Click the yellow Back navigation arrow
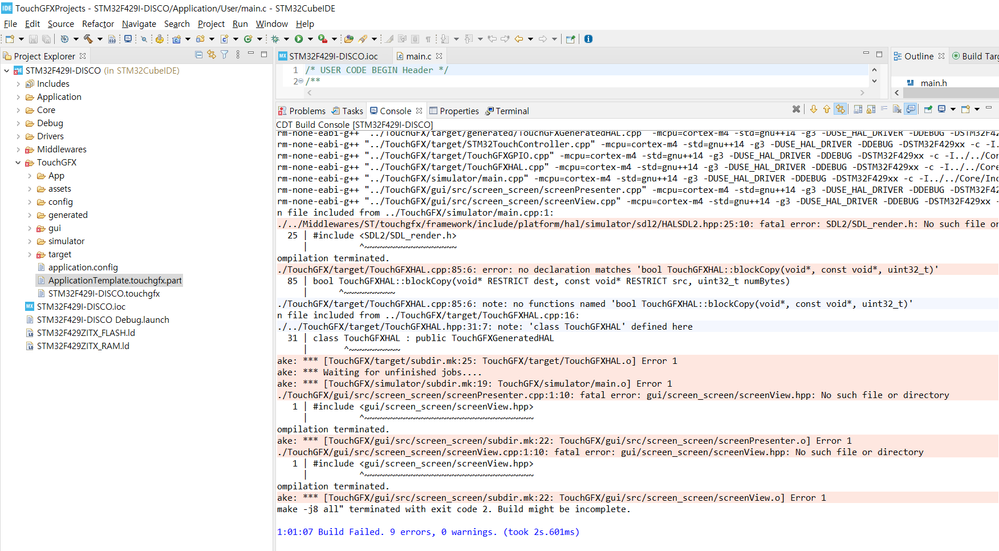The height and width of the screenshot is (551, 999). coord(519,39)
